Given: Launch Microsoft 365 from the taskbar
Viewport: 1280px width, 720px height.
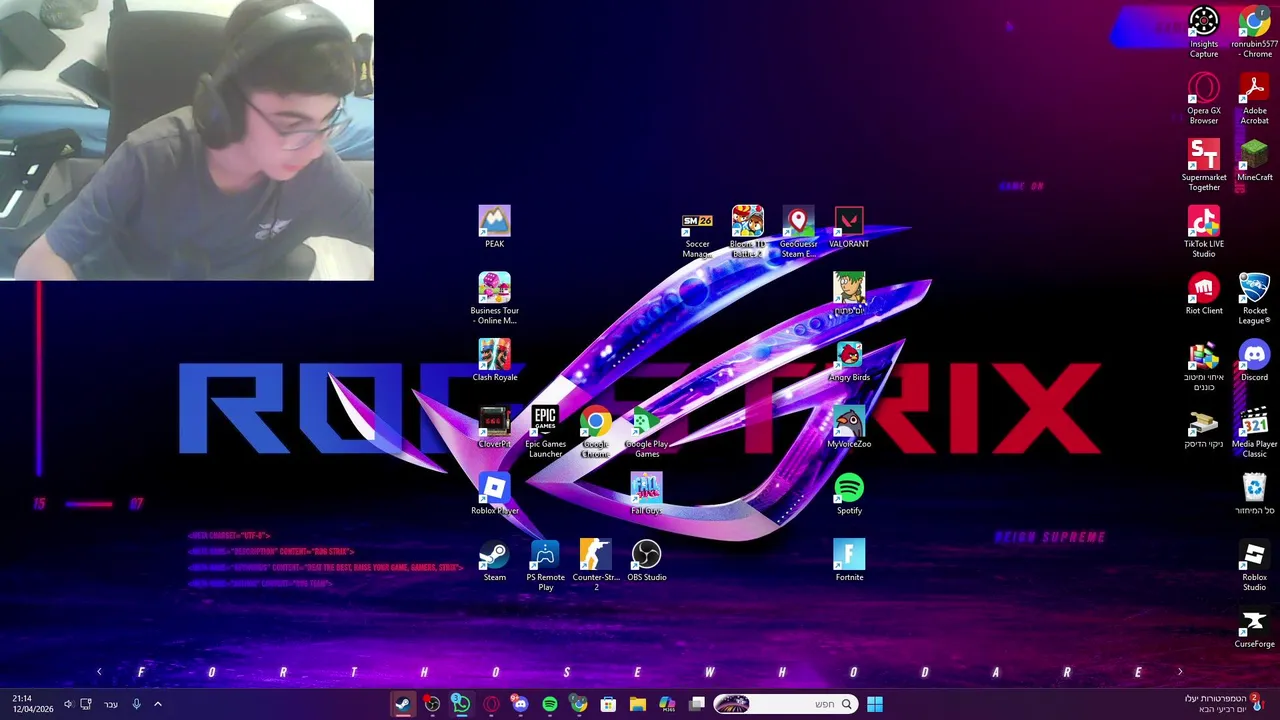Looking at the screenshot, I should click(667, 704).
